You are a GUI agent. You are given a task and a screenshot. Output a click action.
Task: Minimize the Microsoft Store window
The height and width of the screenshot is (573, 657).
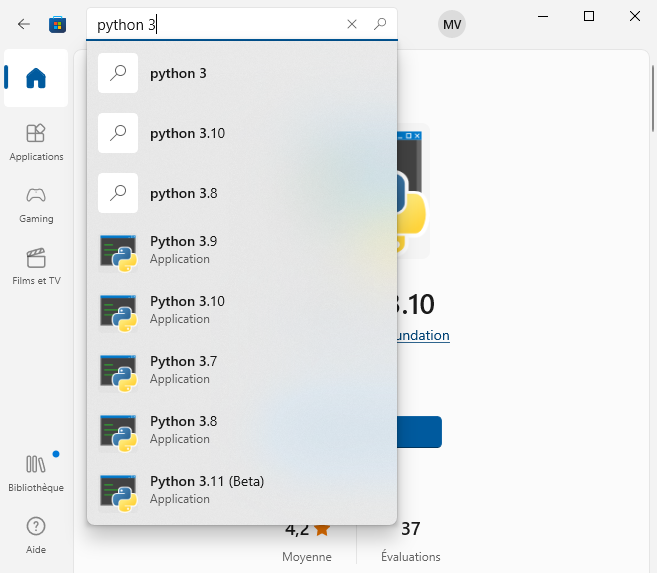(543, 16)
